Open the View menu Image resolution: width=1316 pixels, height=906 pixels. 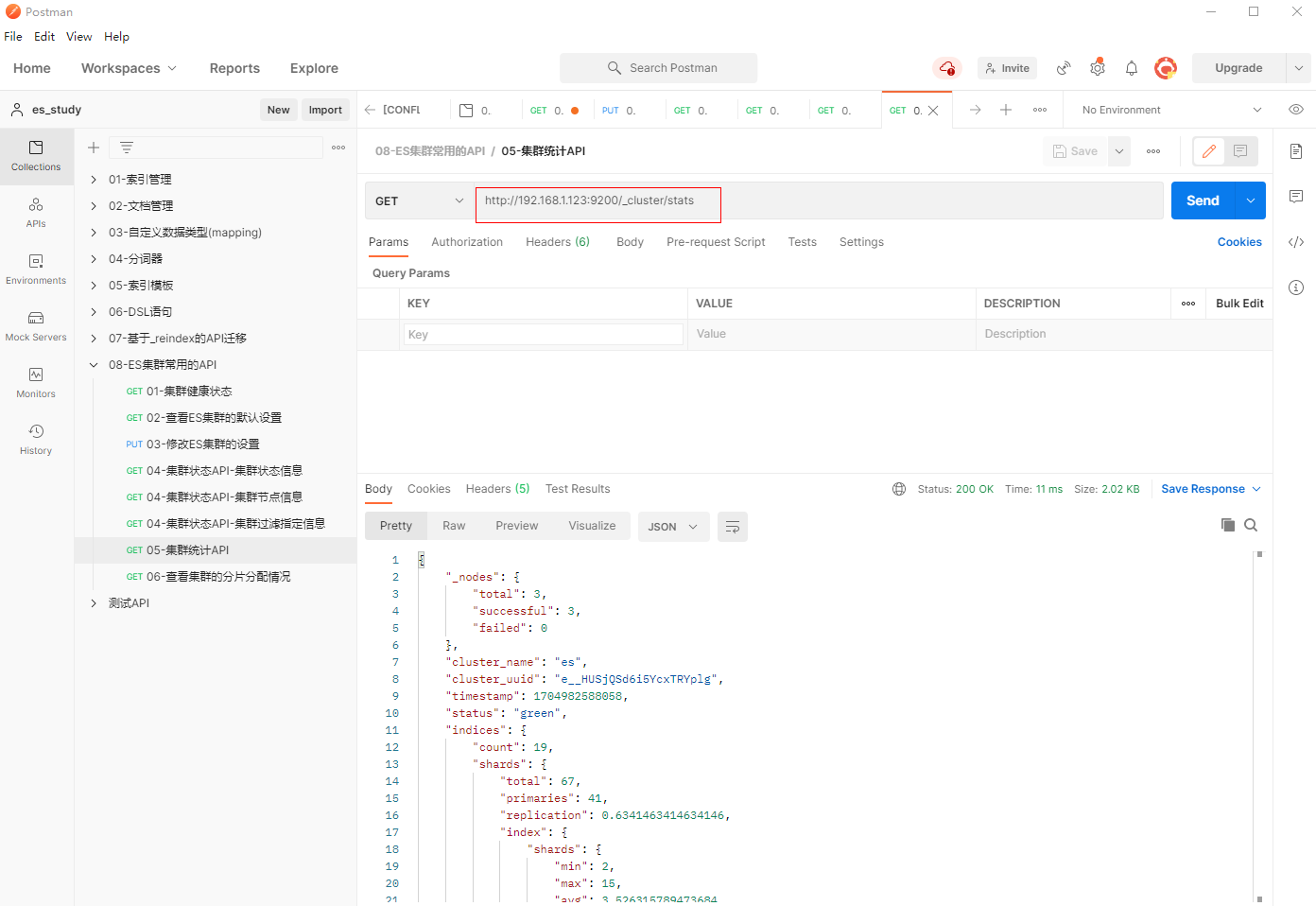click(x=78, y=37)
